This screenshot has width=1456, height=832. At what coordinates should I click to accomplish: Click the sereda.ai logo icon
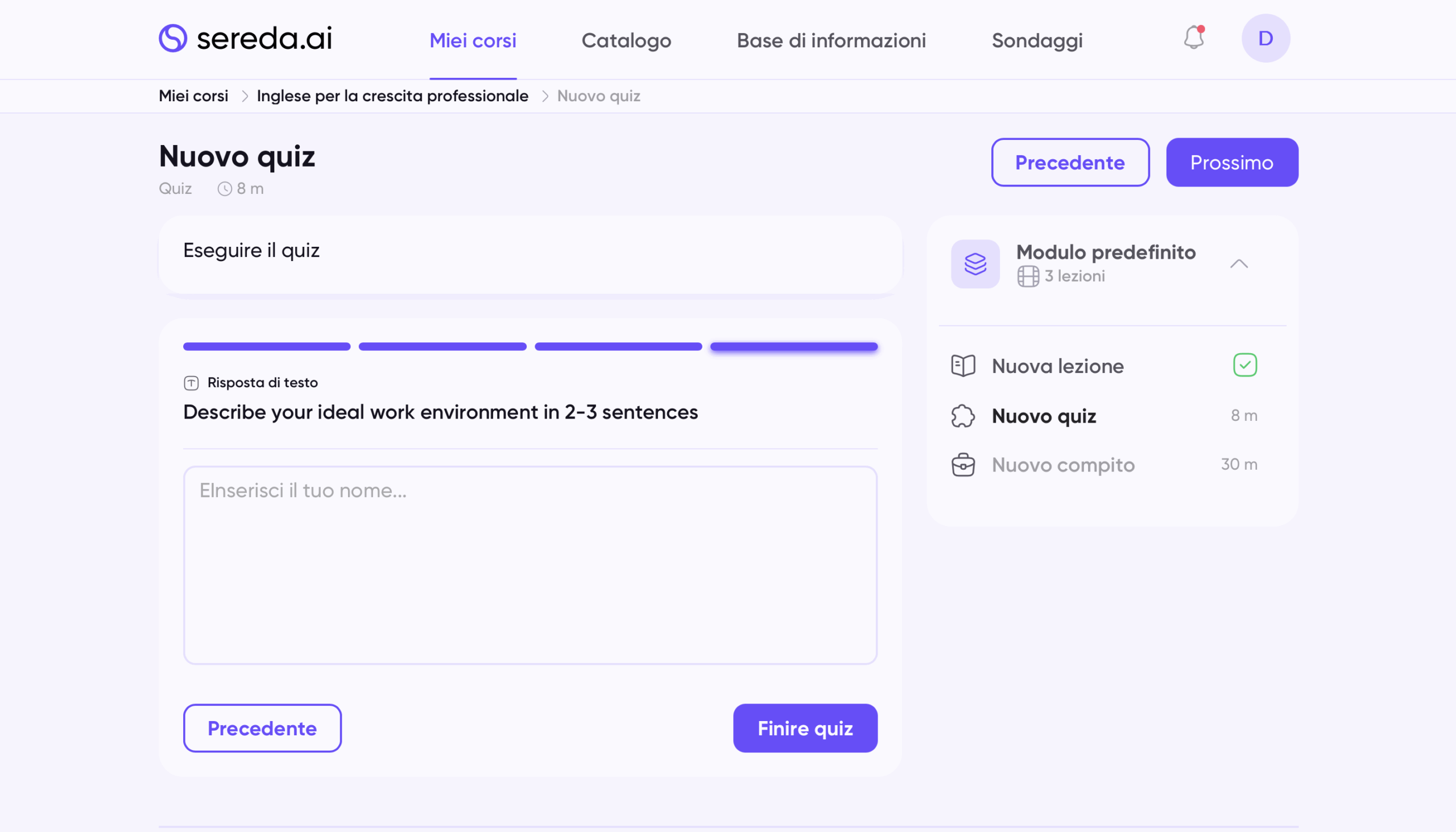coord(172,38)
